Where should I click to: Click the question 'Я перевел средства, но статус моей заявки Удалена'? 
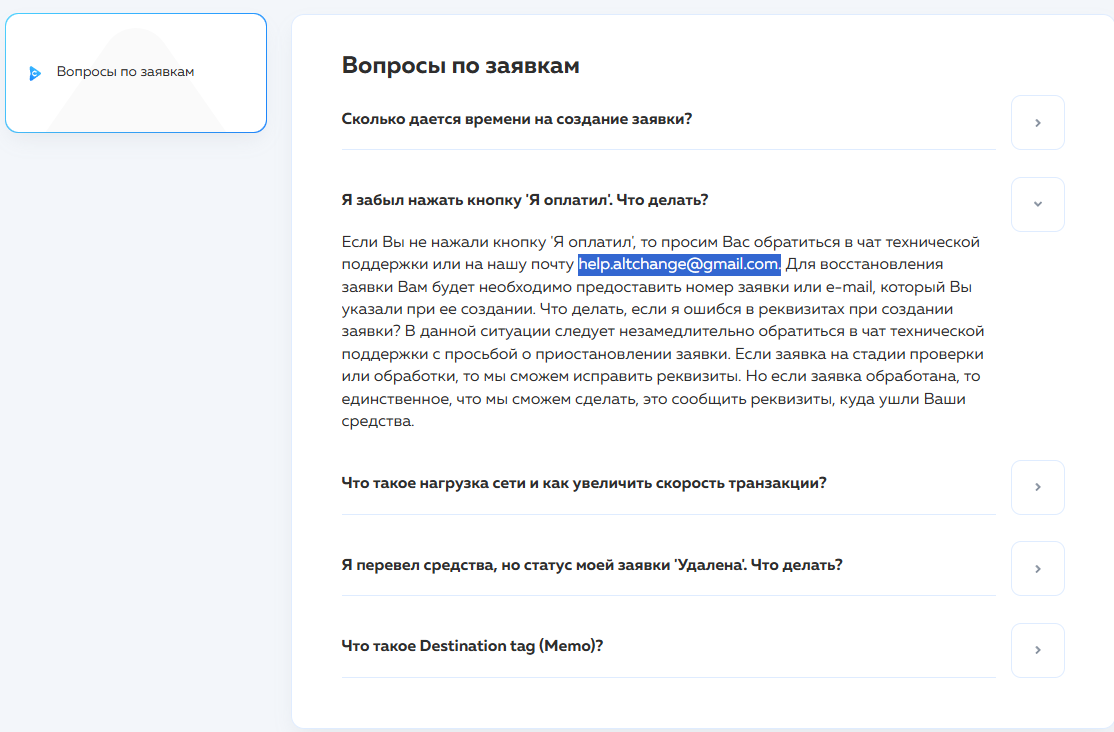point(594,562)
